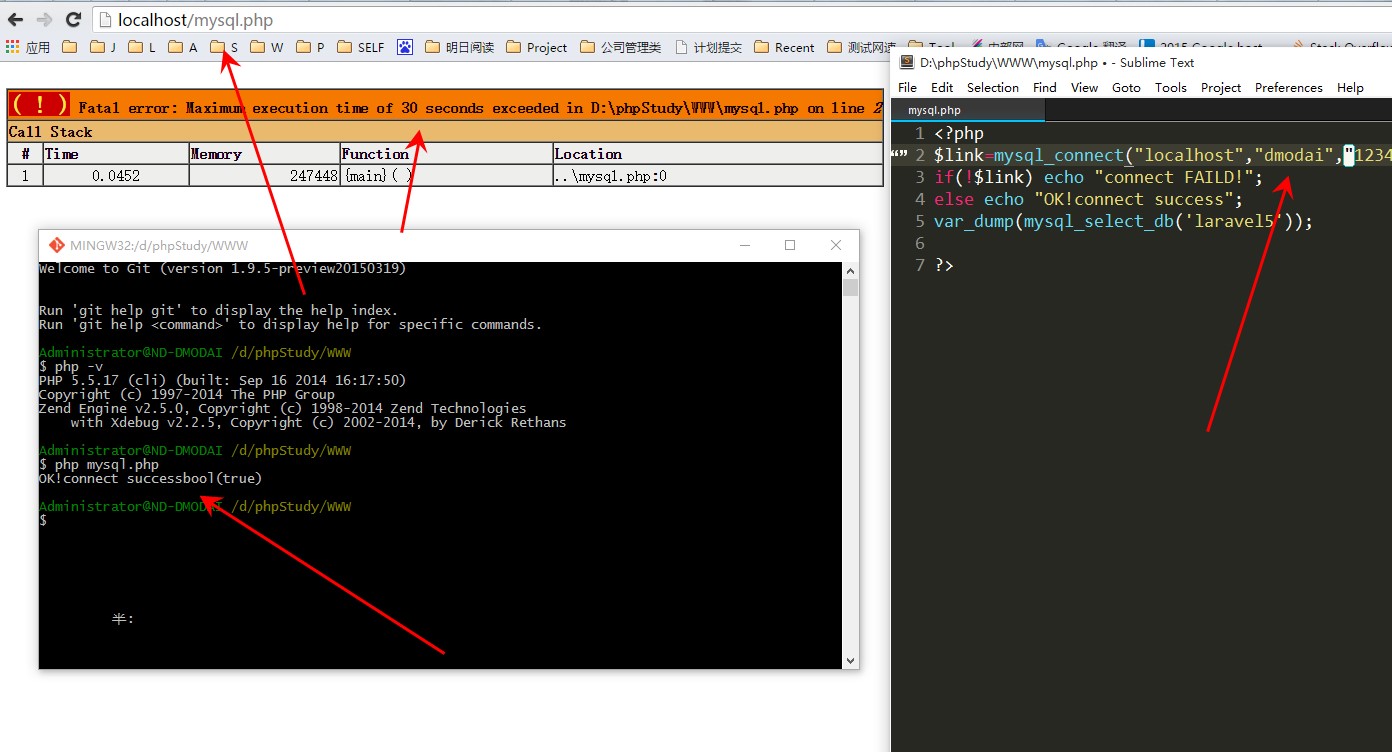Open the Baidu paw bookmark
The height and width of the screenshot is (752, 1392).
tap(405, 47)
